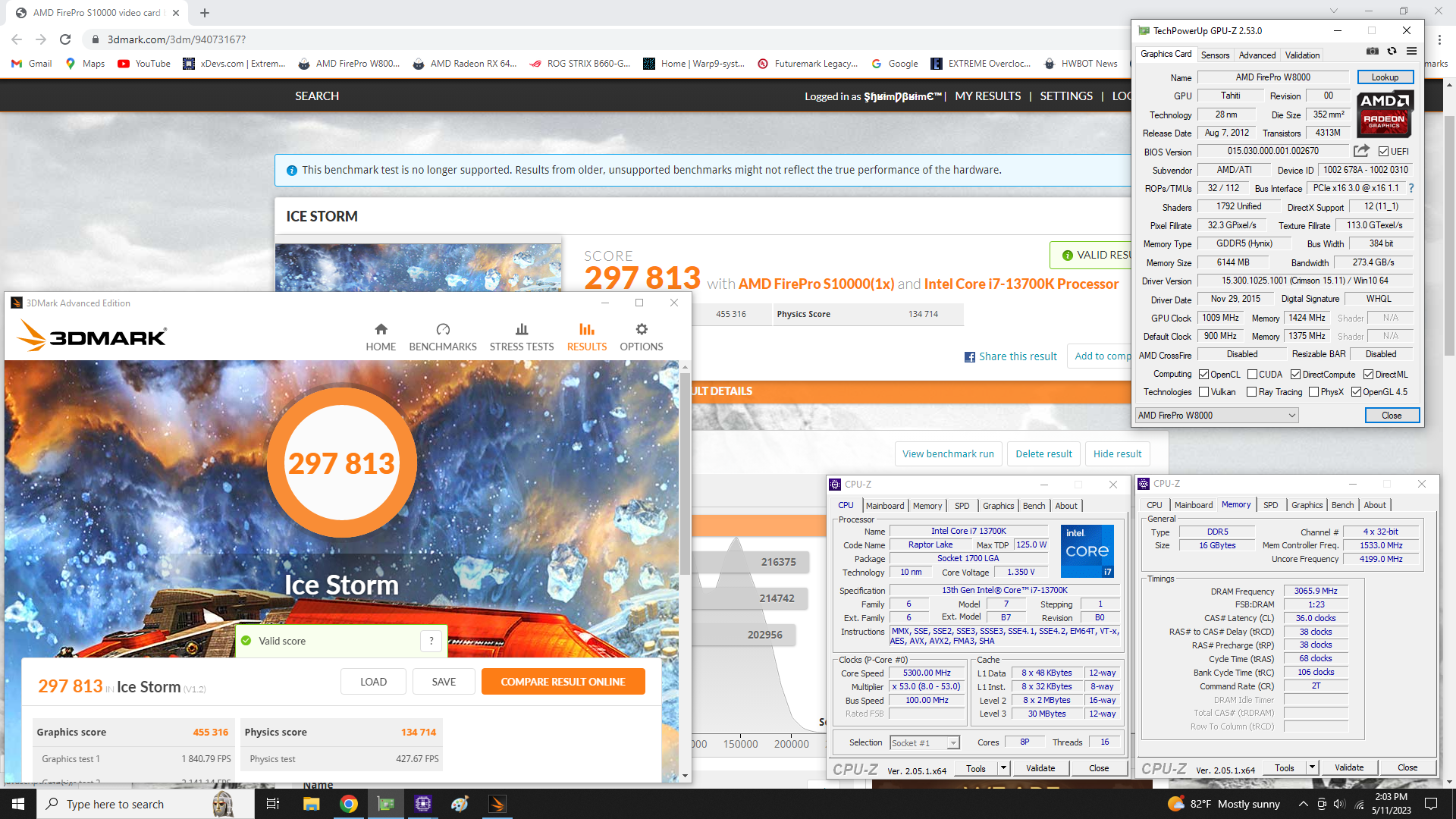This screenshot has width=1456, height=819.
Task: Open MY RESULTS link on 3dmark.com
Action: tap(987, 96)
